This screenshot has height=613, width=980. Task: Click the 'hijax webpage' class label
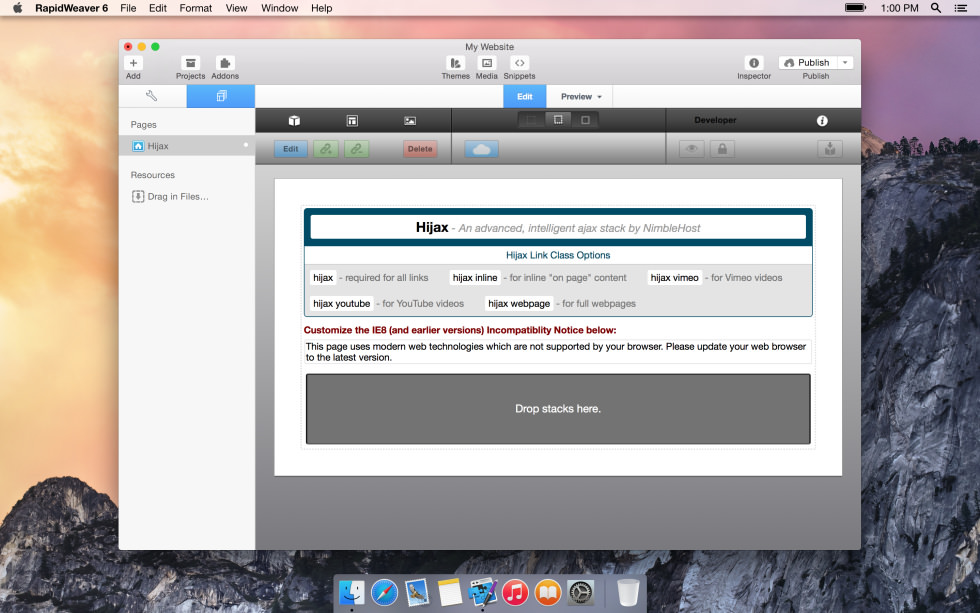point(519,303)
